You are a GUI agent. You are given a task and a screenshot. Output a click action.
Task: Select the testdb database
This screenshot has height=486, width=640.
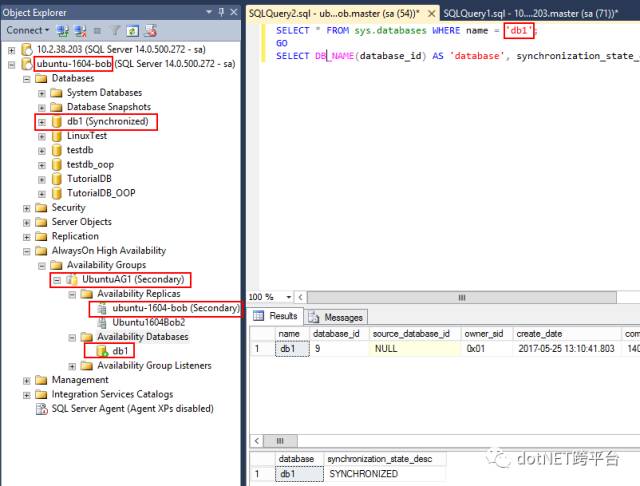click(x=80, y=150)
